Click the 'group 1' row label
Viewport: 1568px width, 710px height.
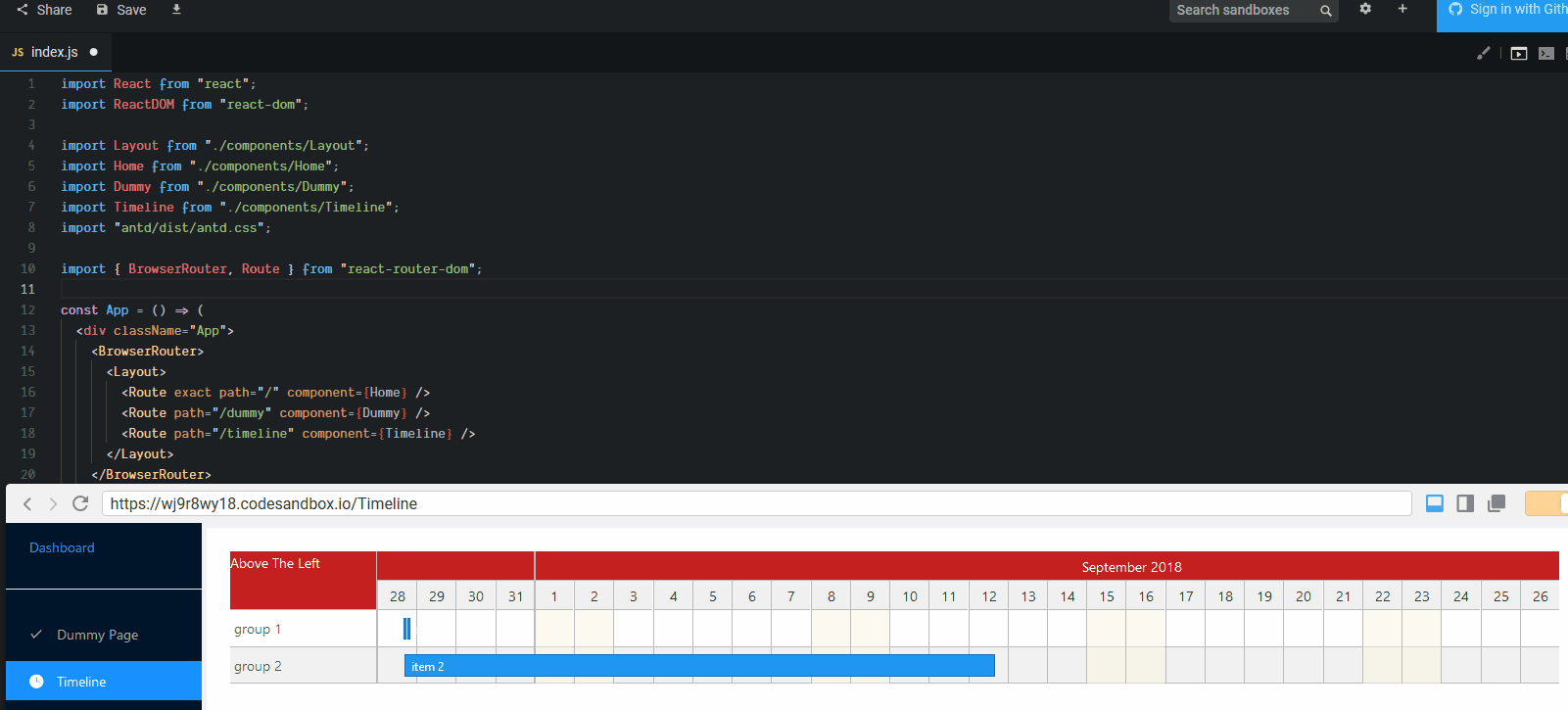coord(258,629)
